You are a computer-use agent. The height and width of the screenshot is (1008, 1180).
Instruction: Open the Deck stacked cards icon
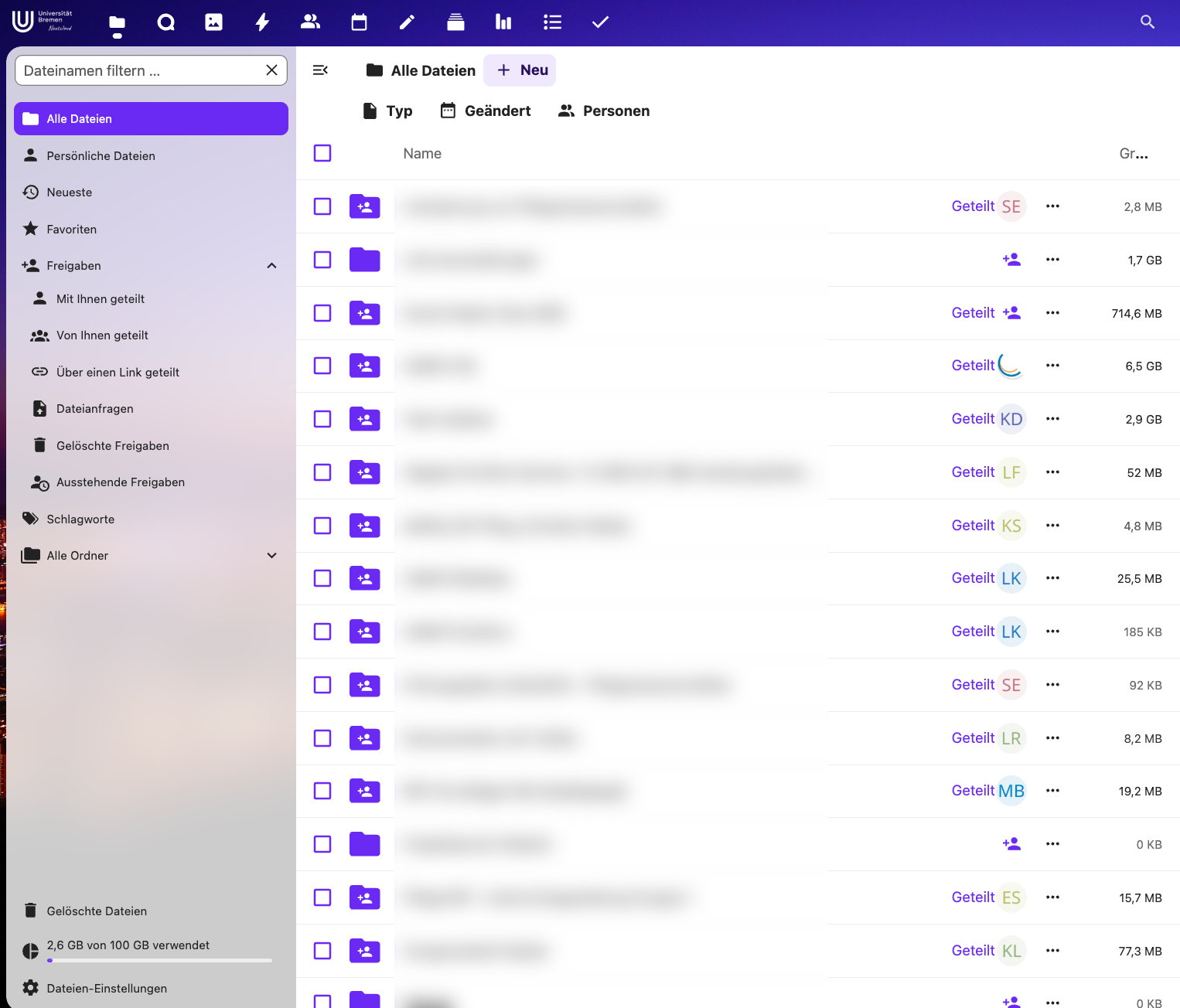pyautogui.click(x=455, y=22)
